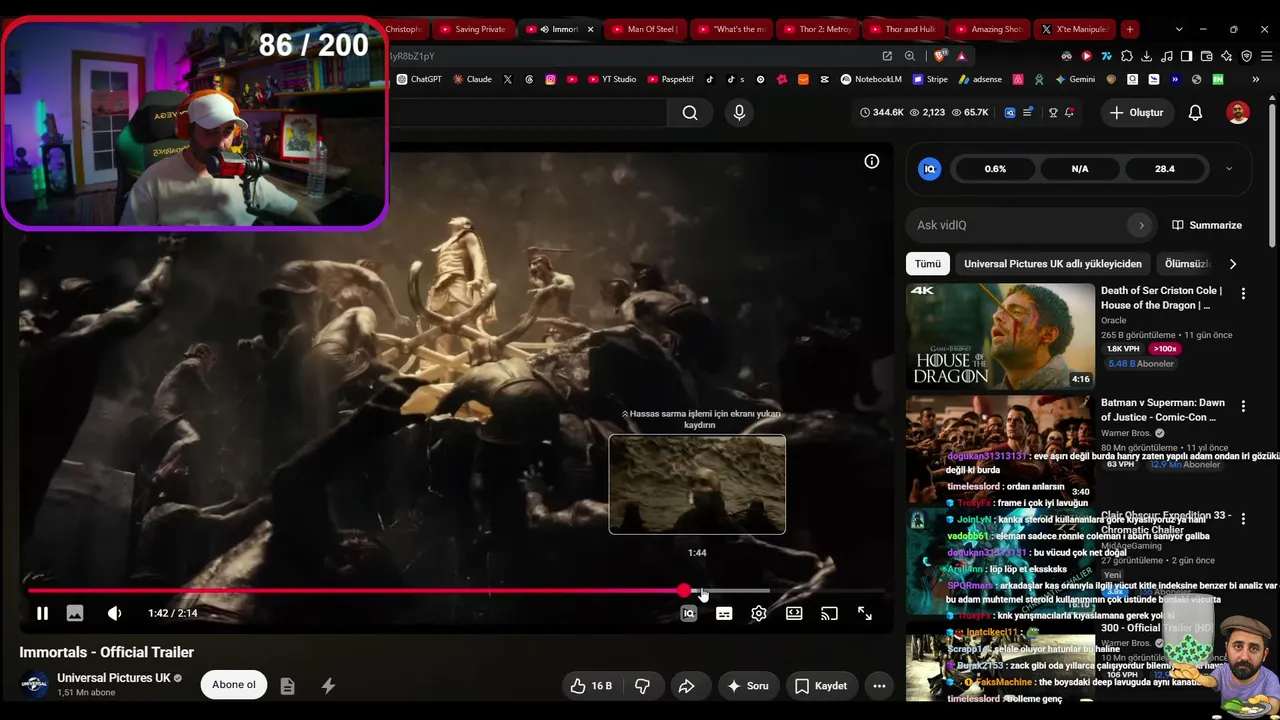Start voice search with the microphone
Image resolution: width=1280 pixels, height=720 pixels.
[x=739, y=113]
